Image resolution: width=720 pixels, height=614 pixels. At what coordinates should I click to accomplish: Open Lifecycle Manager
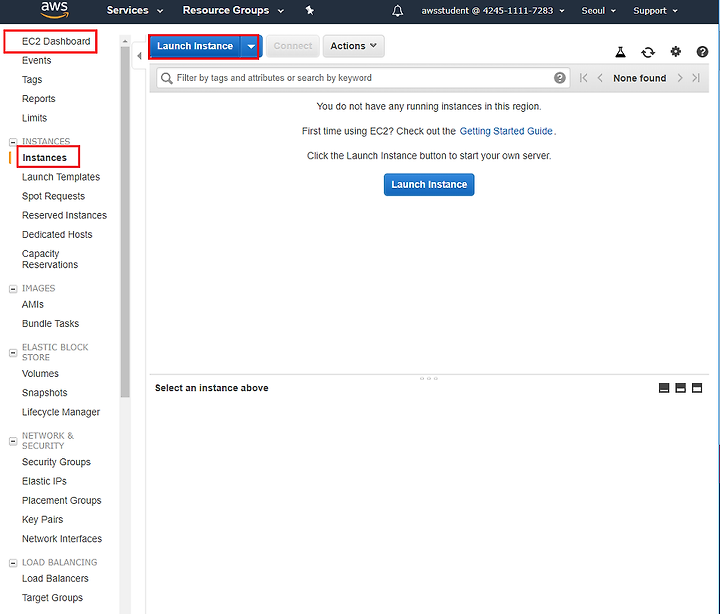pyautogui.click(x=61, y=412)
